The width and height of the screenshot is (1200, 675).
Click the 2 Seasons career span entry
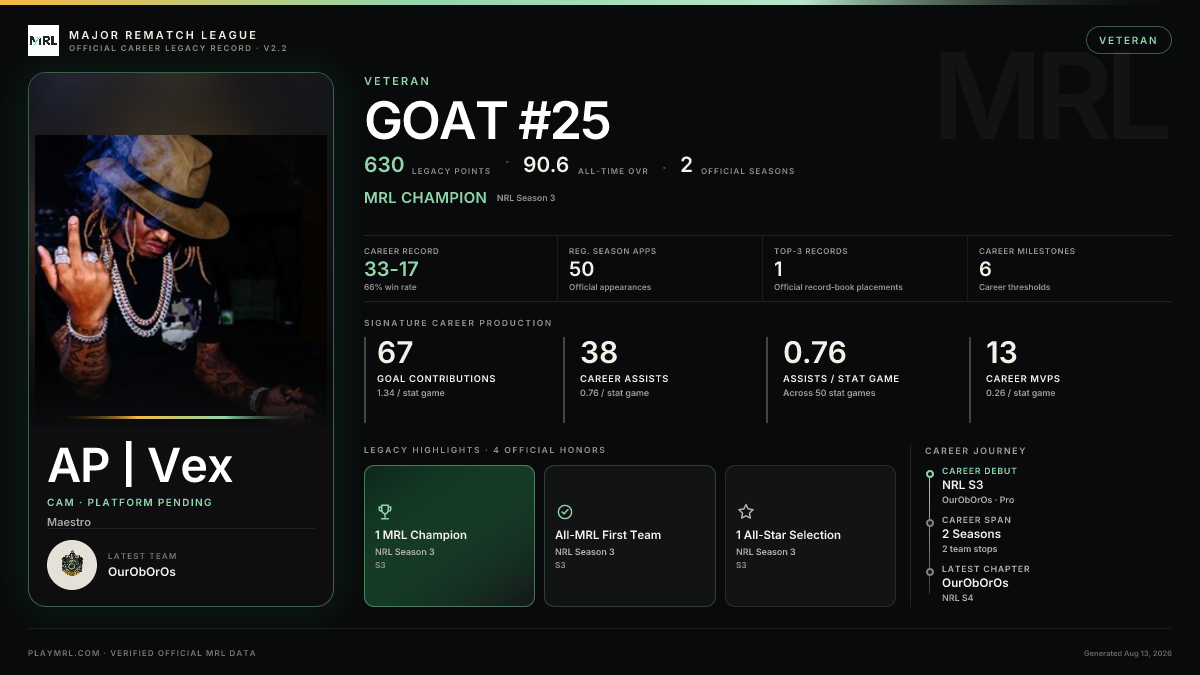971,534
